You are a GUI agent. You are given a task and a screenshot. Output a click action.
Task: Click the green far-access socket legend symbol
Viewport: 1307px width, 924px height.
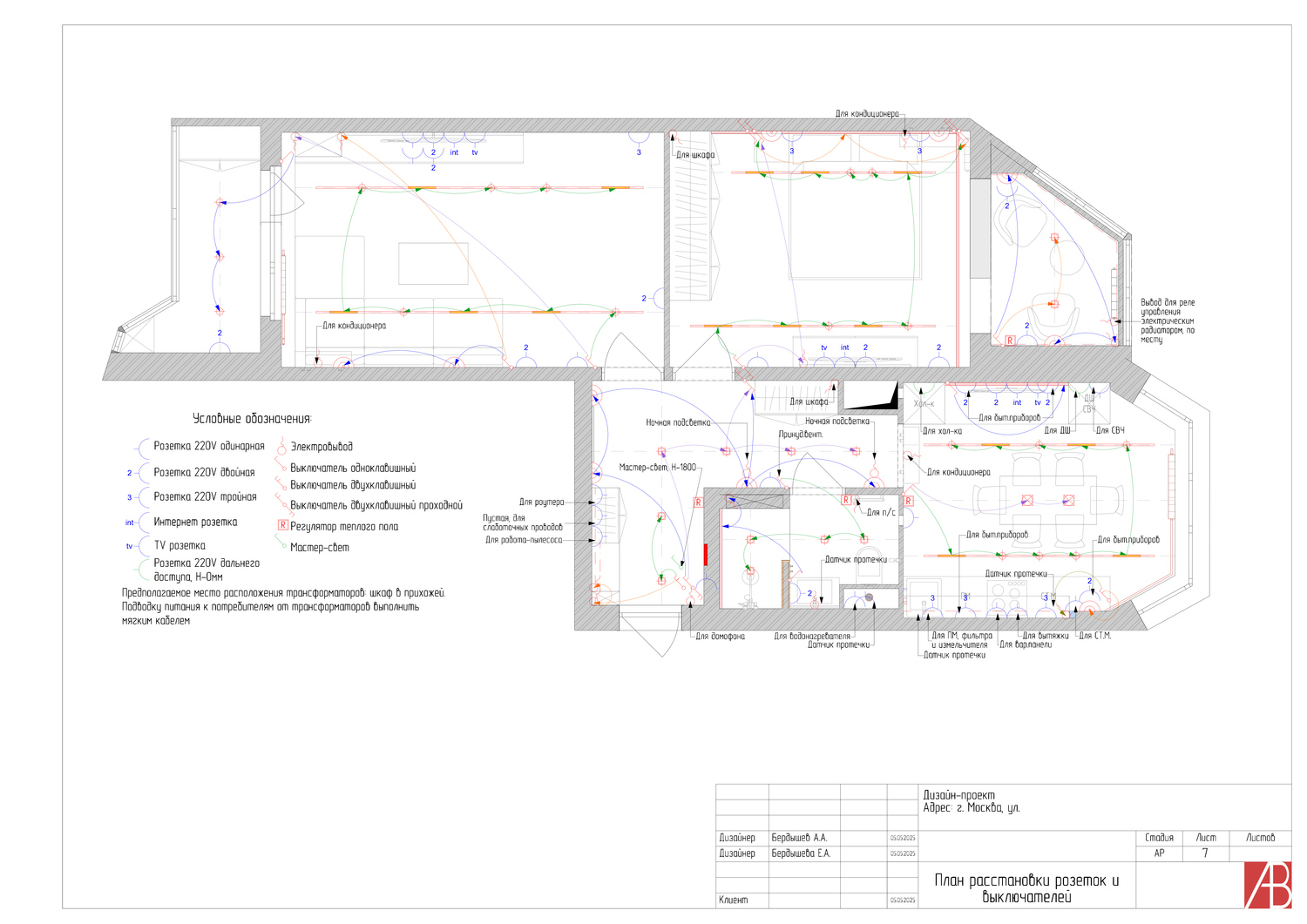141,570
